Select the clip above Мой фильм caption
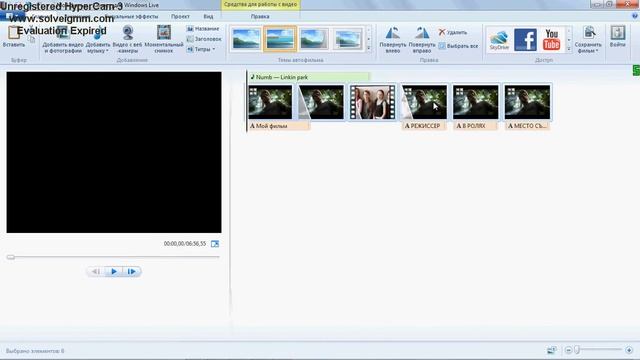 270,102
